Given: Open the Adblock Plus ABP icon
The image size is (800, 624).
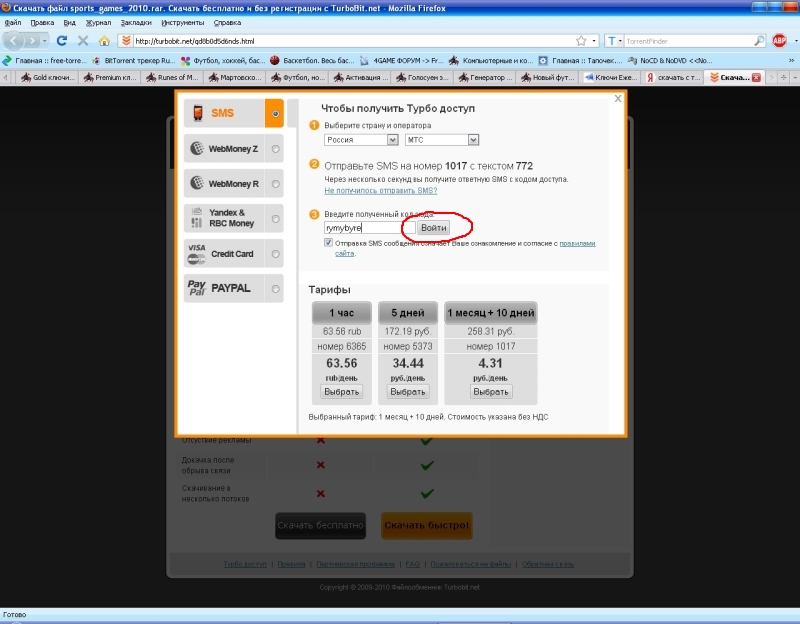Looking at the screenshot, I should [779, 41].
